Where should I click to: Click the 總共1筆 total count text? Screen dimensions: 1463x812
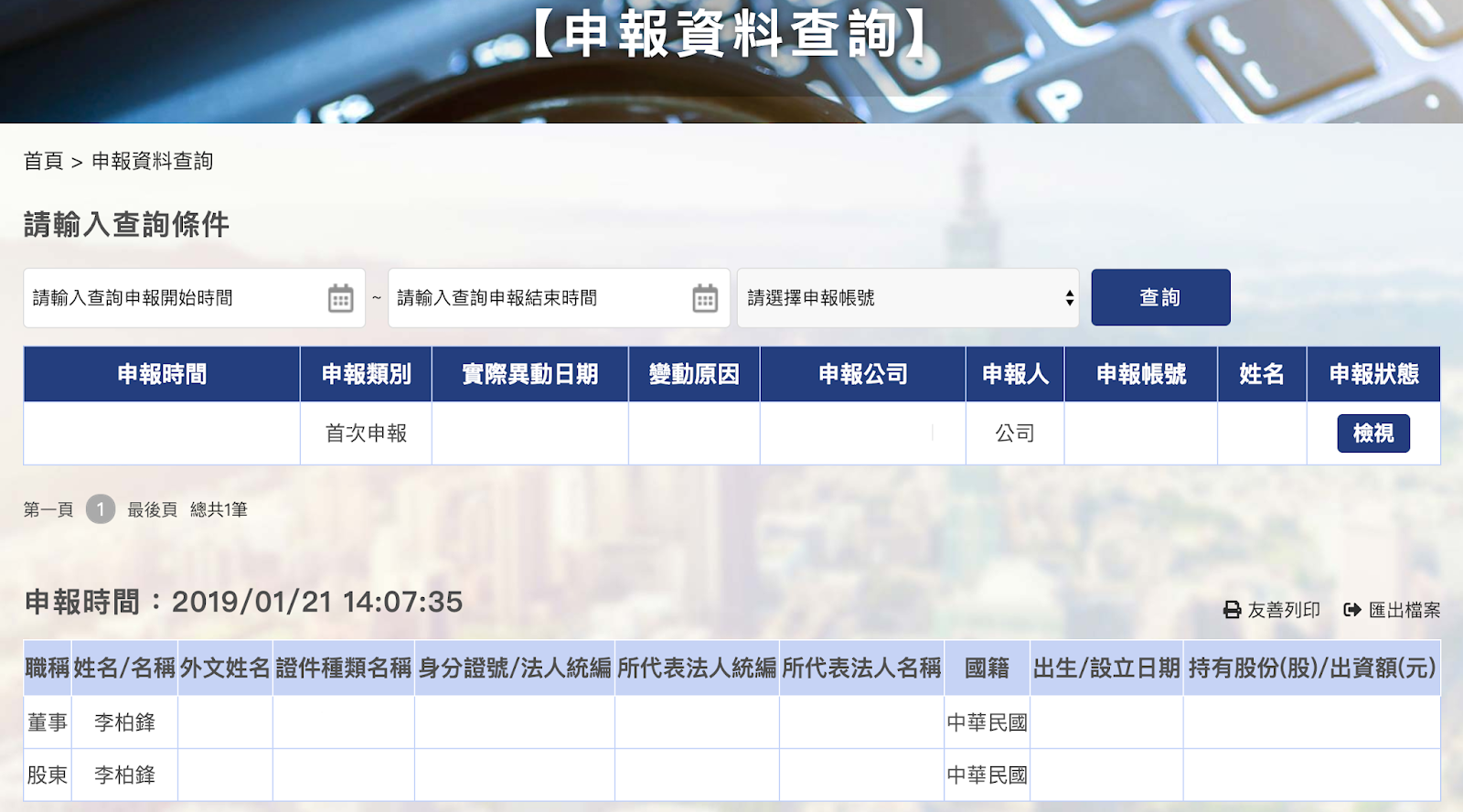[x=219, y=509]
